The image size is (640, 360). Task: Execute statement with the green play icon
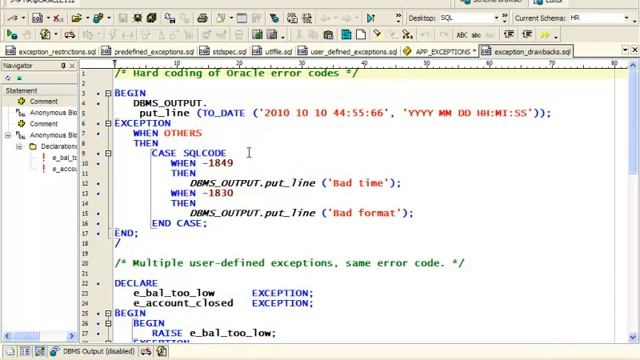click(x=12, y=35)
